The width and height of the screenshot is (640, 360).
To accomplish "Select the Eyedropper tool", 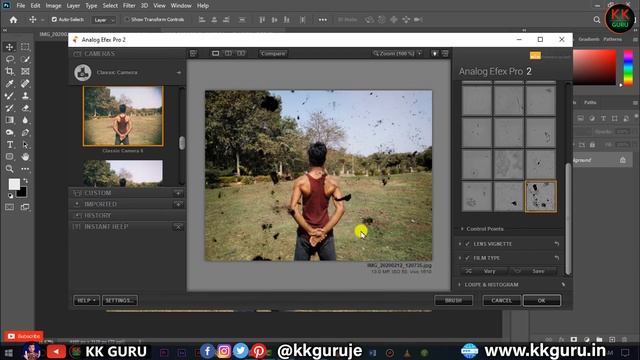I will coord(9,84).
